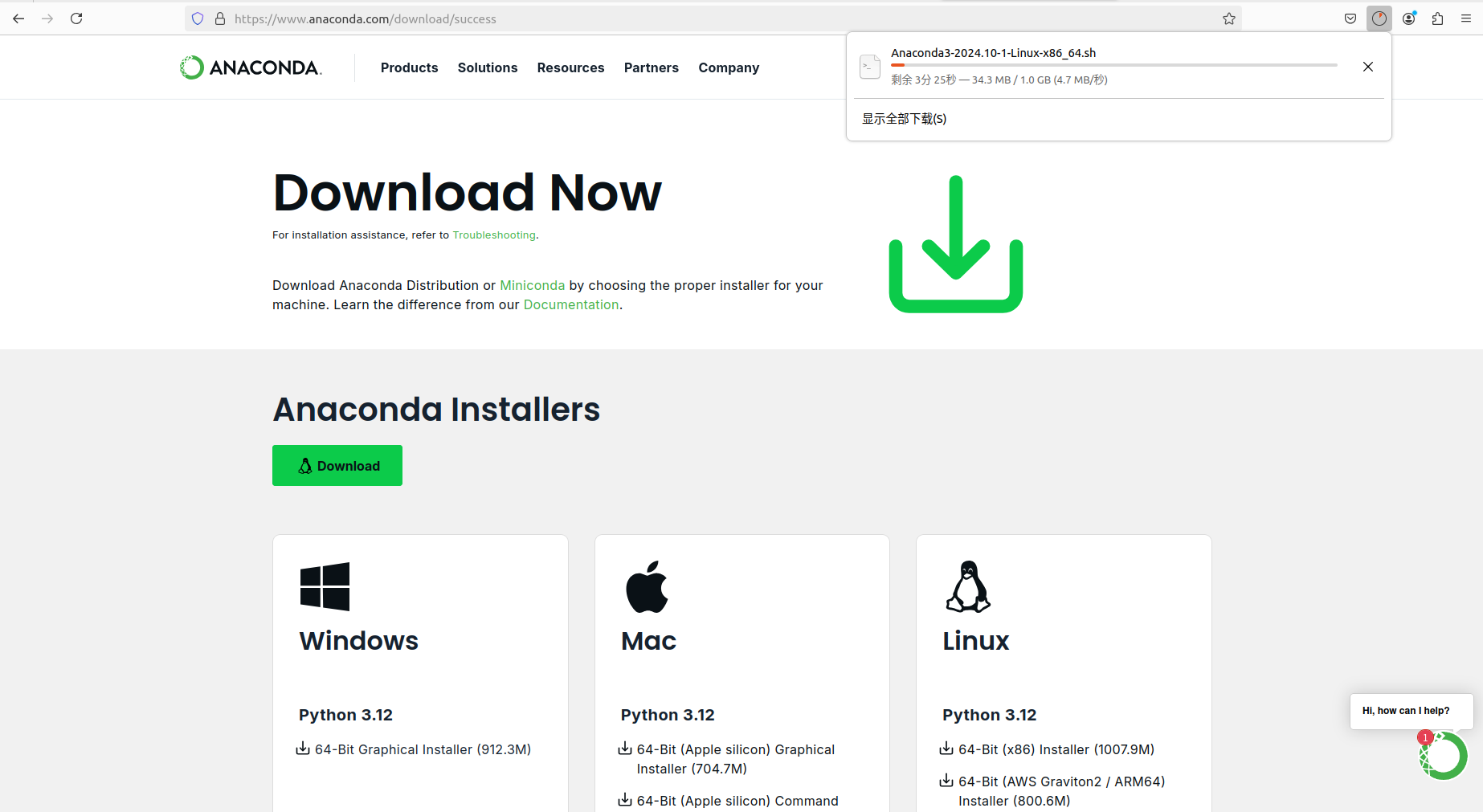Reload the current page
1483x812 pixels.
pos(76,18)
